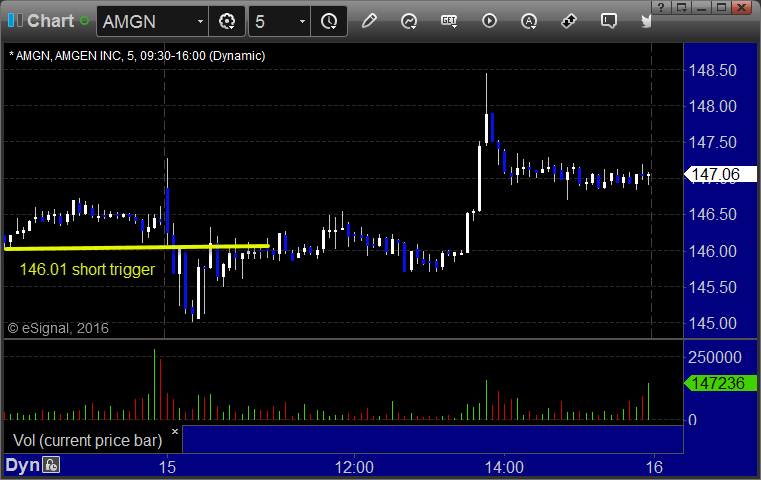Expand the AMGN symbol dropdown arrow
The height and width of the screenshot is (480, 761).
coord(200,21)
